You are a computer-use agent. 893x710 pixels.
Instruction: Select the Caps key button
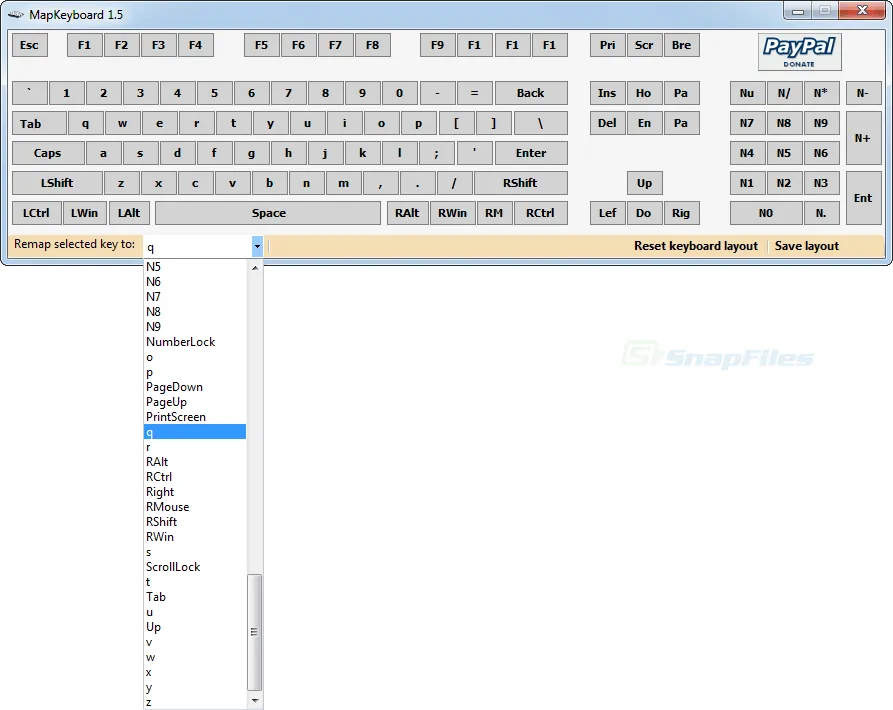(x=47, y=153)
